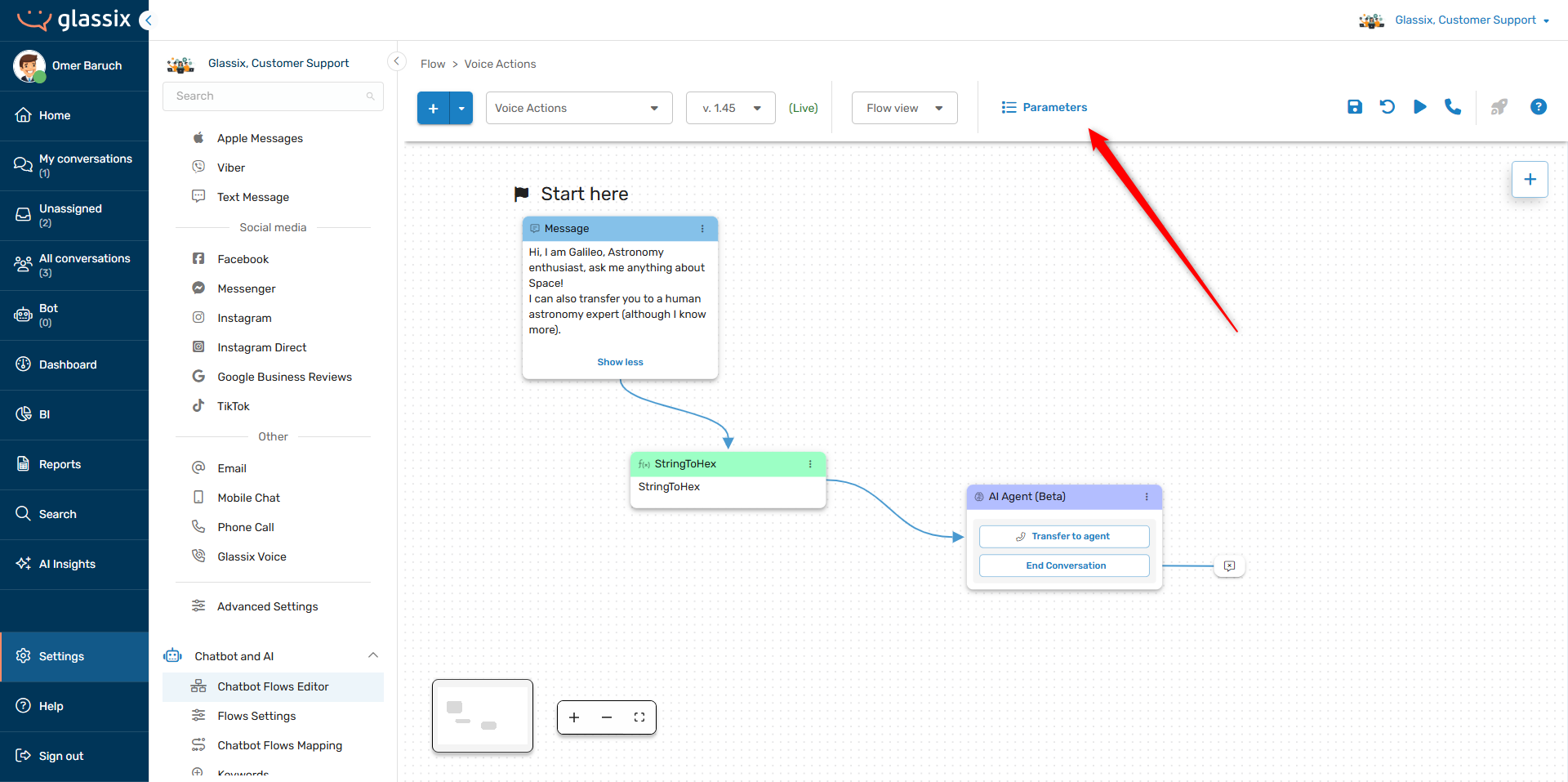
Task: Click the search magnifier in settings search
Action: (370, 96)
